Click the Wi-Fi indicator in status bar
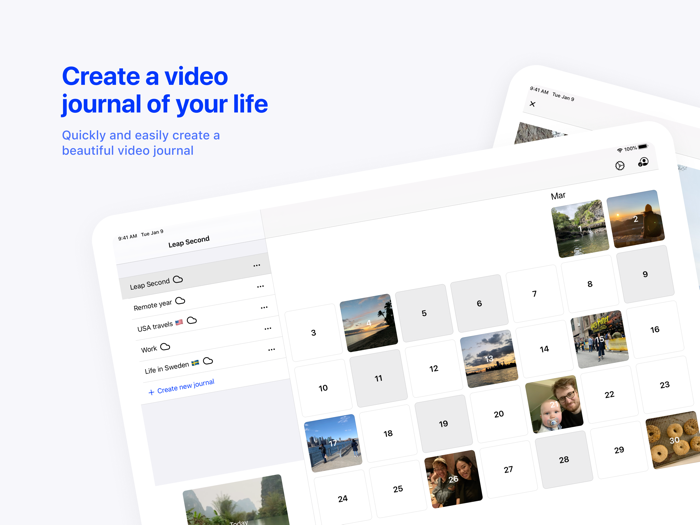 point(620,150)
